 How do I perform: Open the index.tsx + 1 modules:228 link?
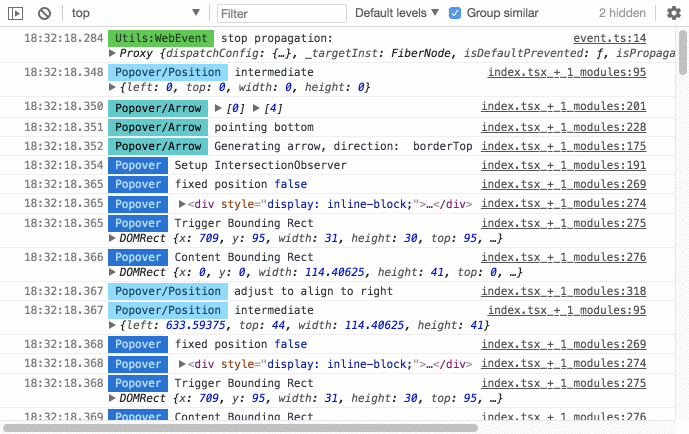[563, 127]
